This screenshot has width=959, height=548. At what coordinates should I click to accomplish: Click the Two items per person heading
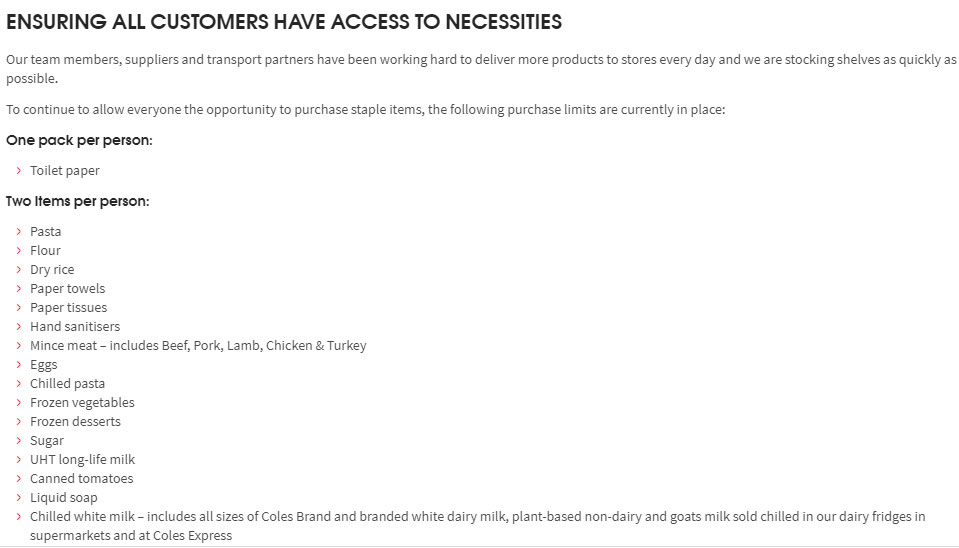click(x=78, y=201)
